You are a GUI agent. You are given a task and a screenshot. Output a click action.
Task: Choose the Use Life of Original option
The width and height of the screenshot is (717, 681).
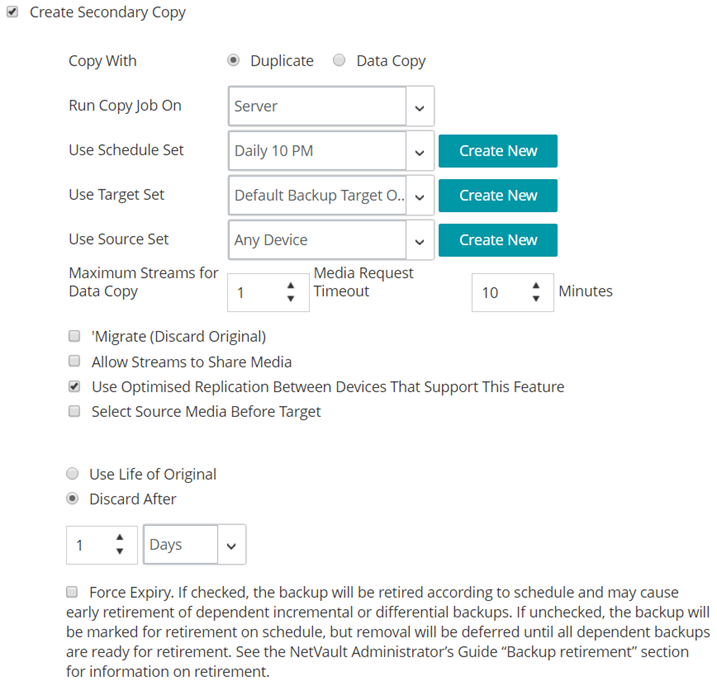pos(72,474)
